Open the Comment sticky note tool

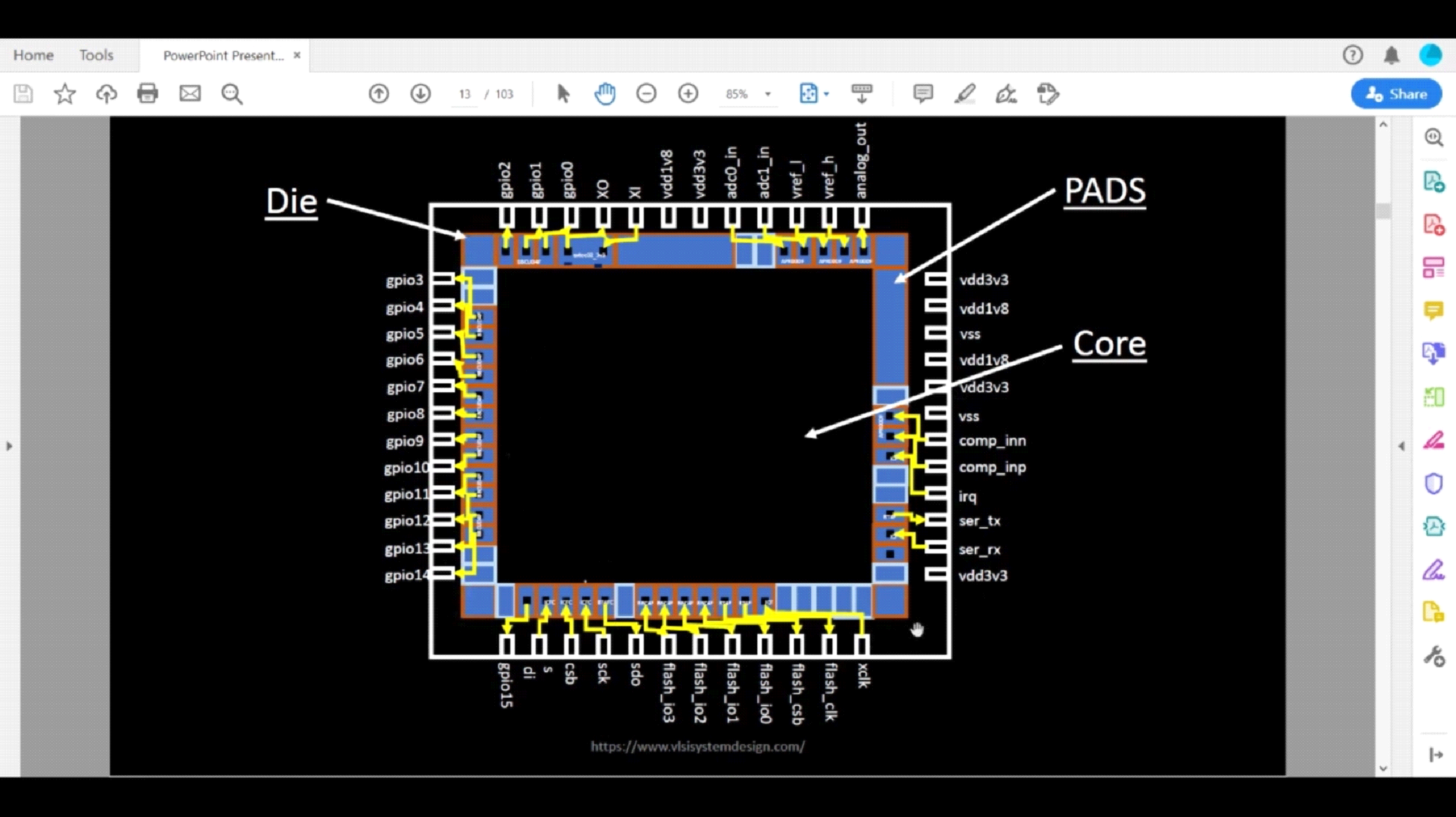(923, 94)
